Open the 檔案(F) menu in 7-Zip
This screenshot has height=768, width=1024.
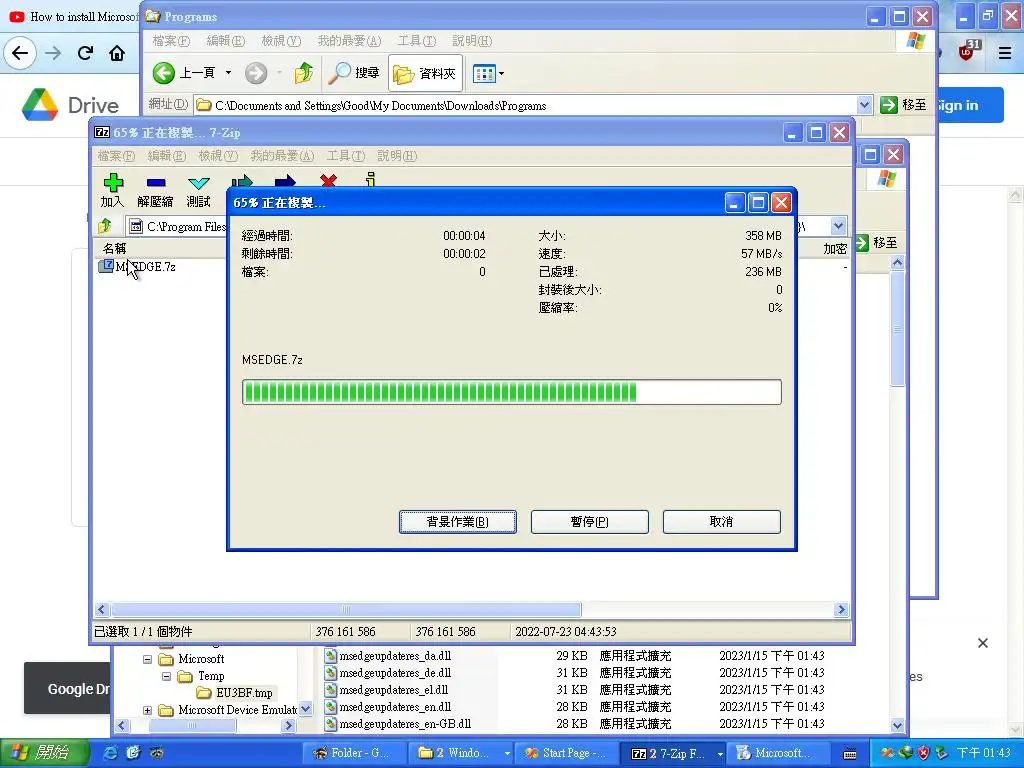pos(116,155)
